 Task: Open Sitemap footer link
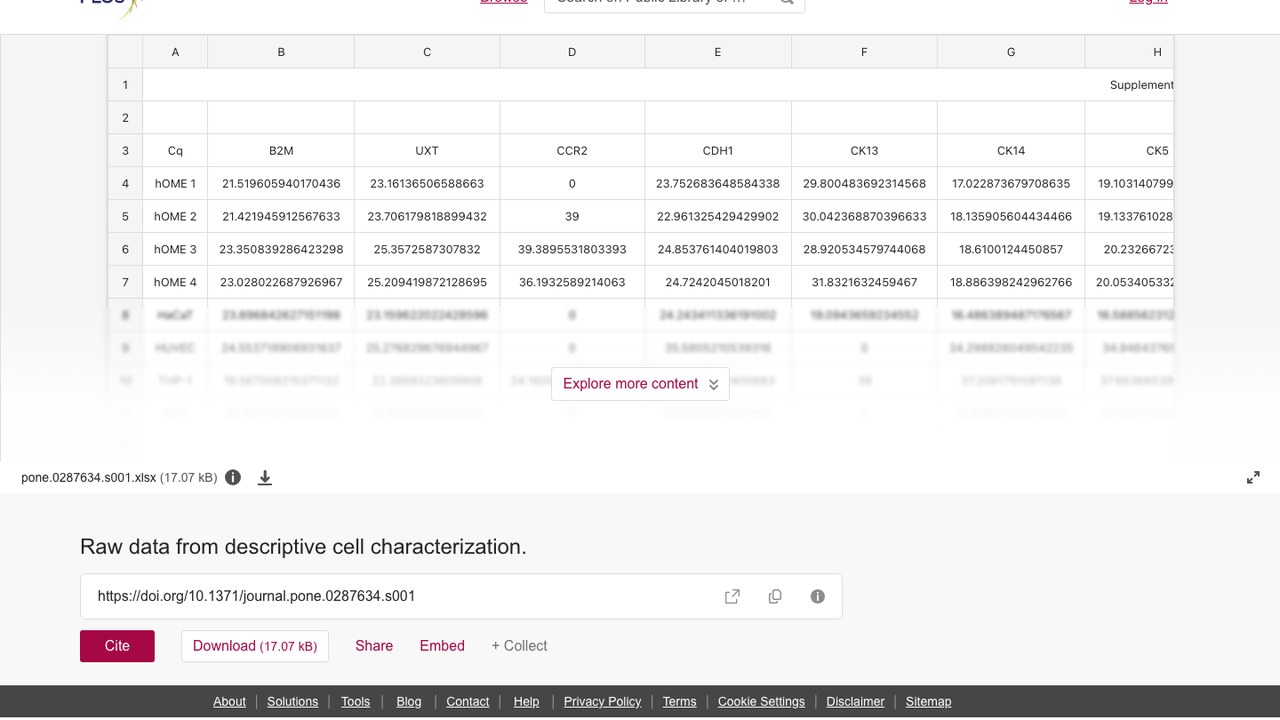click(x=928, y=701)
